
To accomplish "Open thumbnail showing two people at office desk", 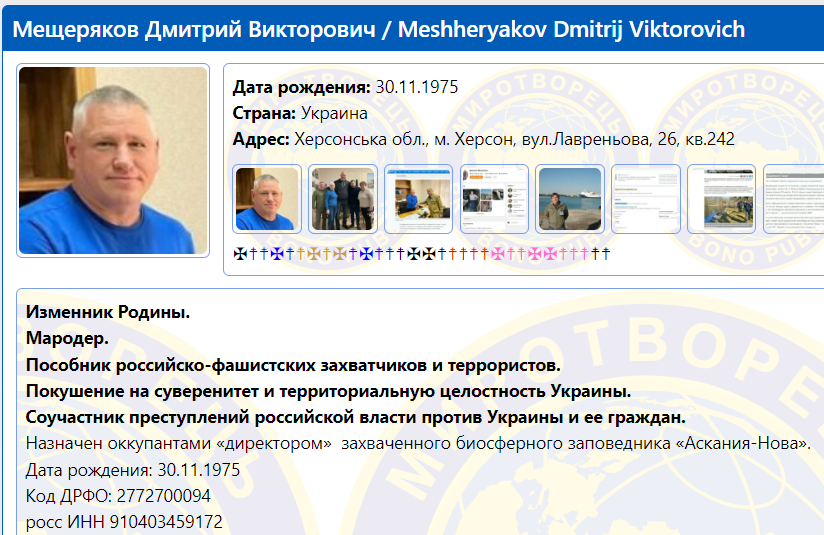I will coord(418,199).
